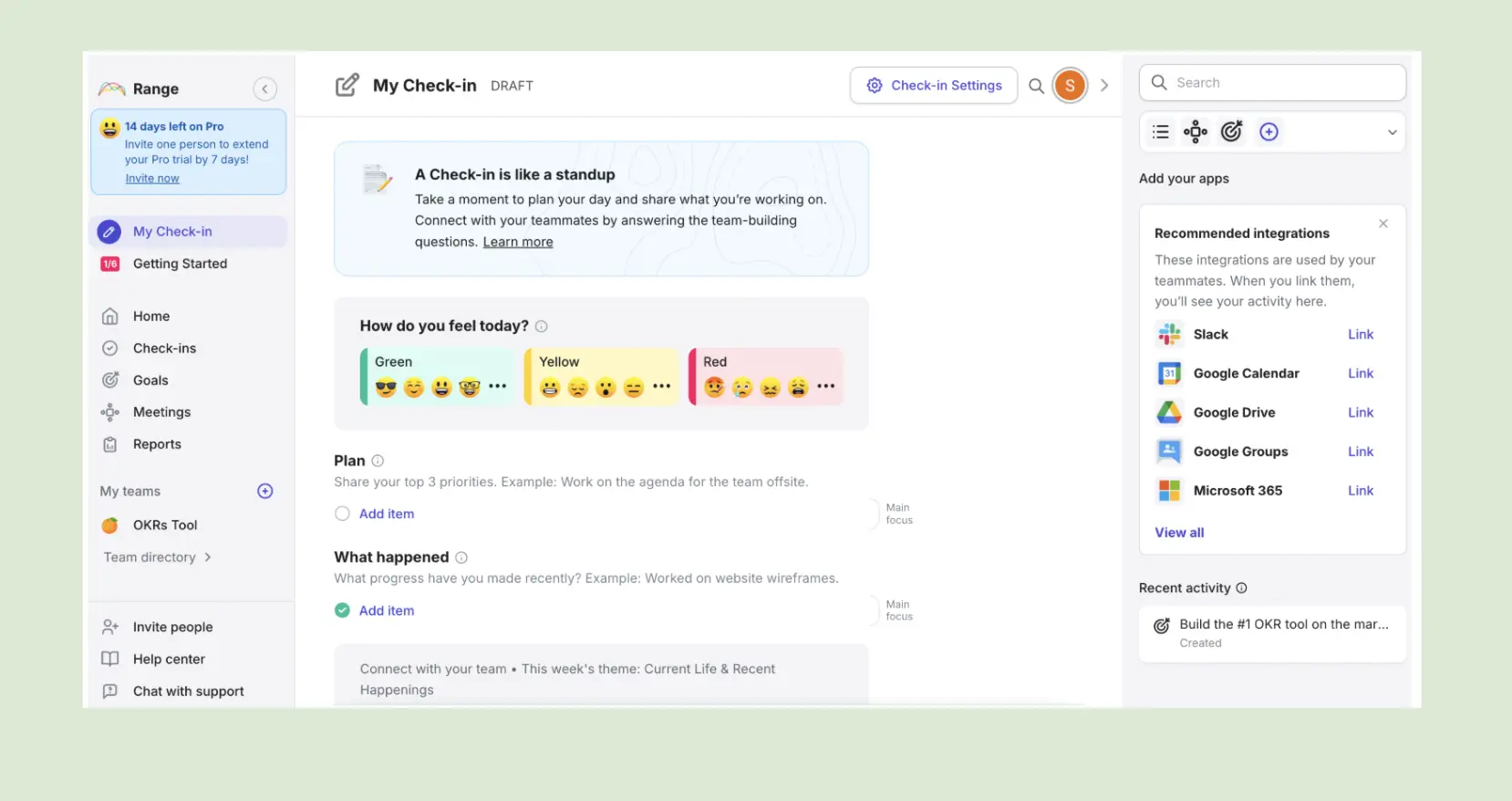Toggle Main focus for What happened item
This screenshot has height=801, width=1512.
[x=899, y=610]
